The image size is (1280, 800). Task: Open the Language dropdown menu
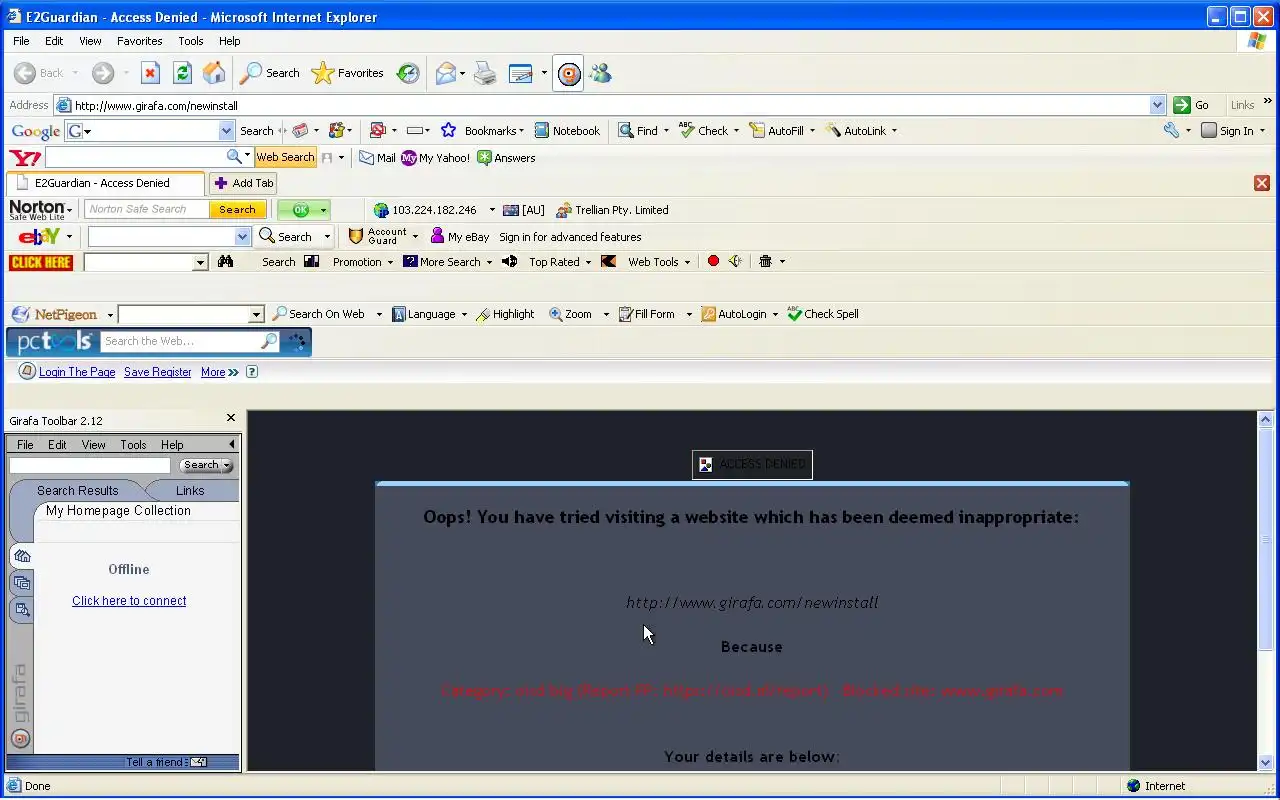(x=464, y=314)
